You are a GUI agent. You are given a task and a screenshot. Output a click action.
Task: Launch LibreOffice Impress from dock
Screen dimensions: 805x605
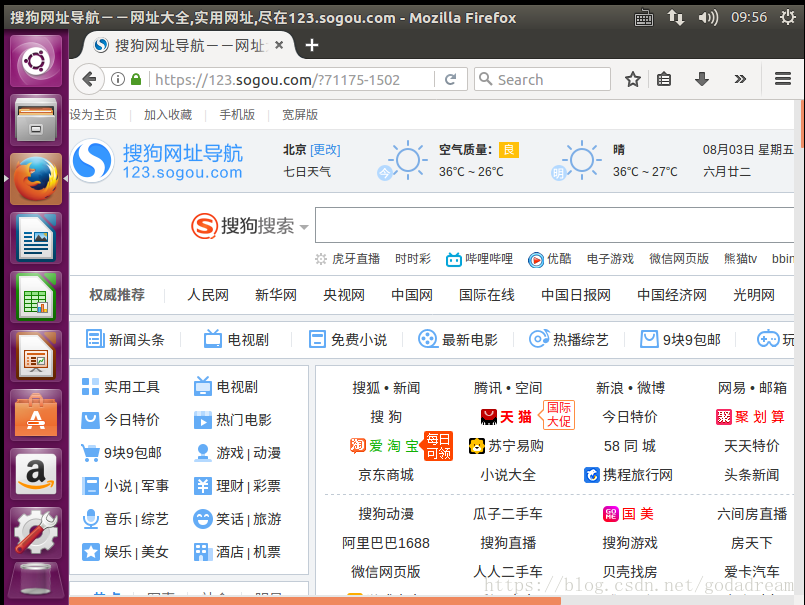[x=35, y=356]
